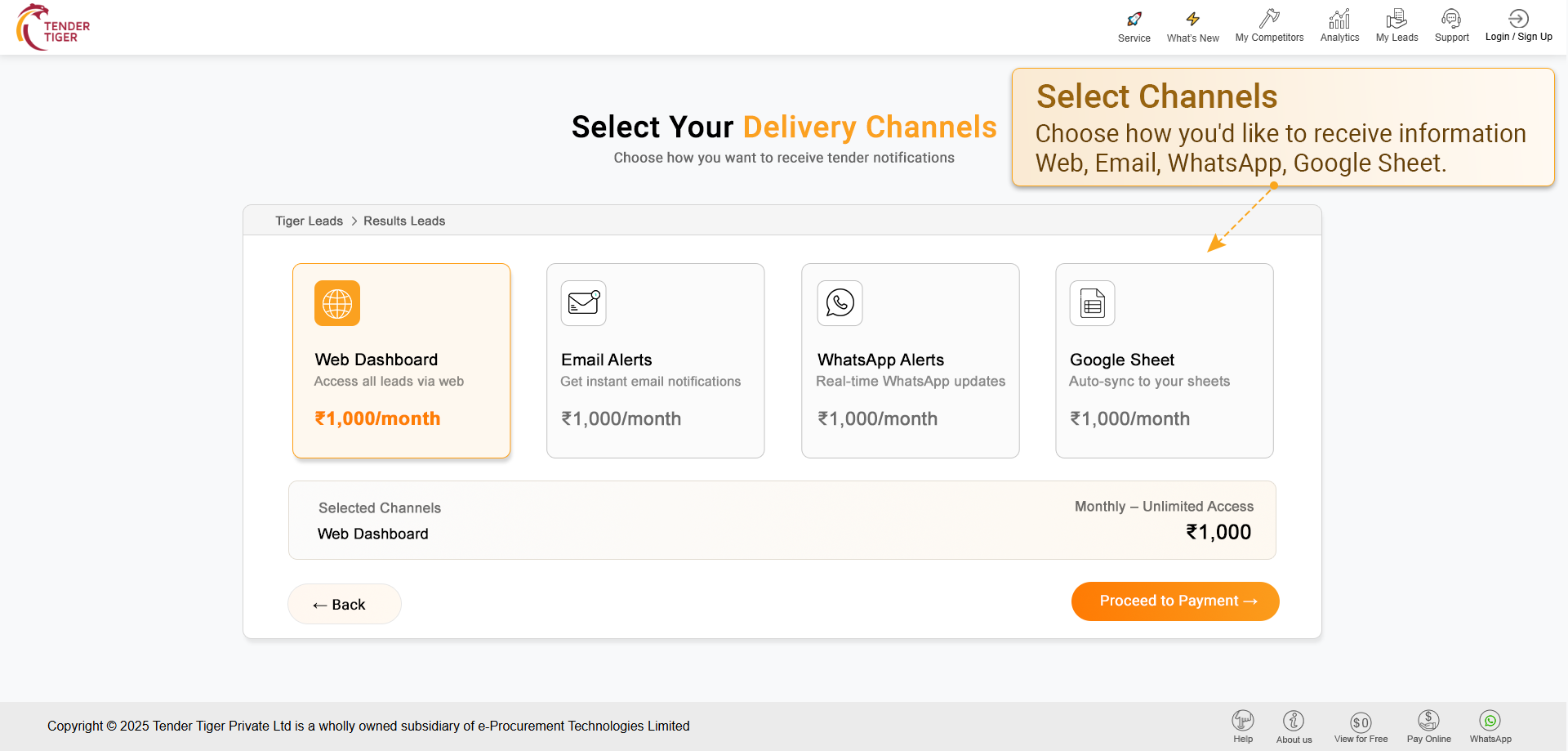Viewport: 1568px width, 751px height.
Task: Click the Help icon in footer
Action: pyautogui.click(x=1243, y=721)
